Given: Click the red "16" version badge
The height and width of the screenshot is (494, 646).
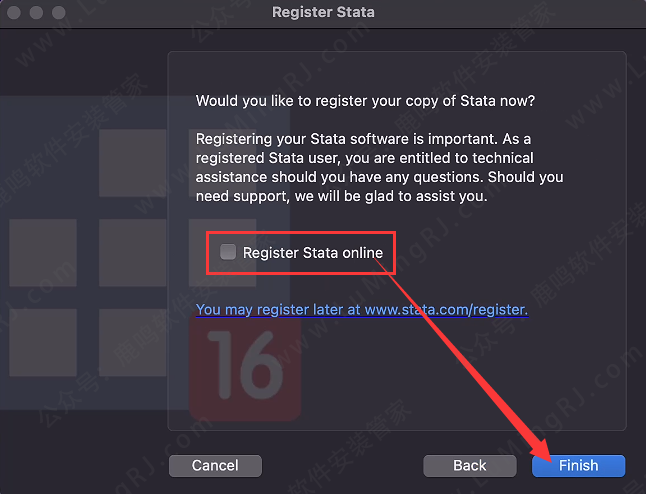Looking at the screenshot, I should [245, 370].
